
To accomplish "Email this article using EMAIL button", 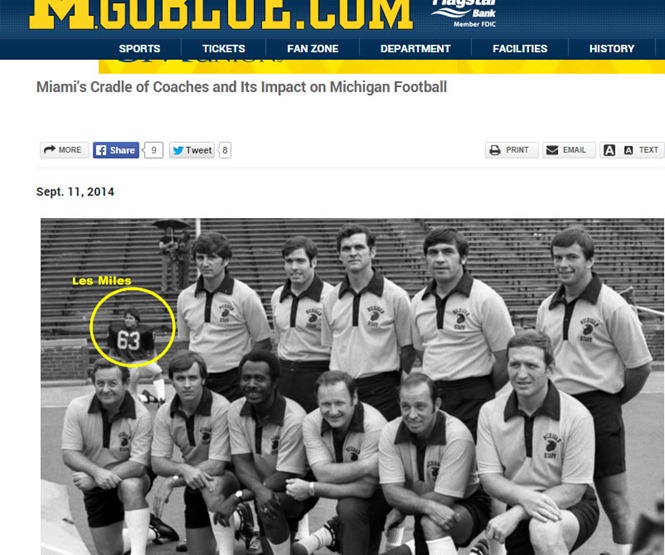I will (569, 150).
